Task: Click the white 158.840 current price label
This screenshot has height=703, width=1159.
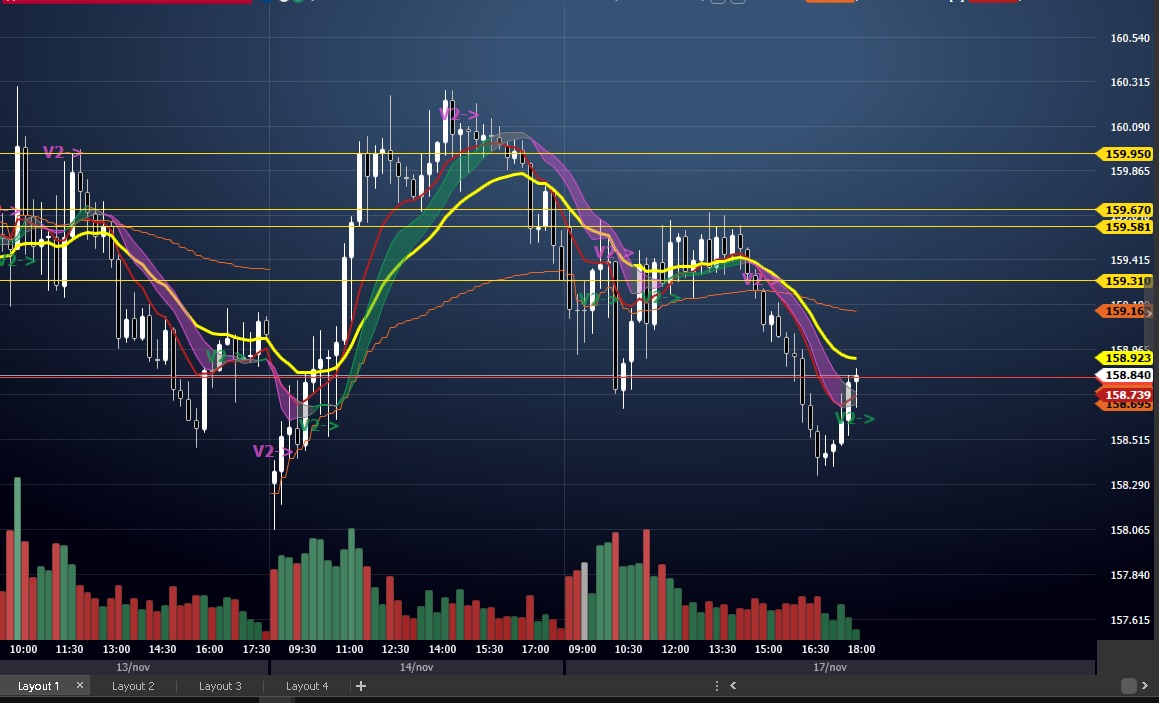Action: pyautogui.click(x=1128, y=375)
